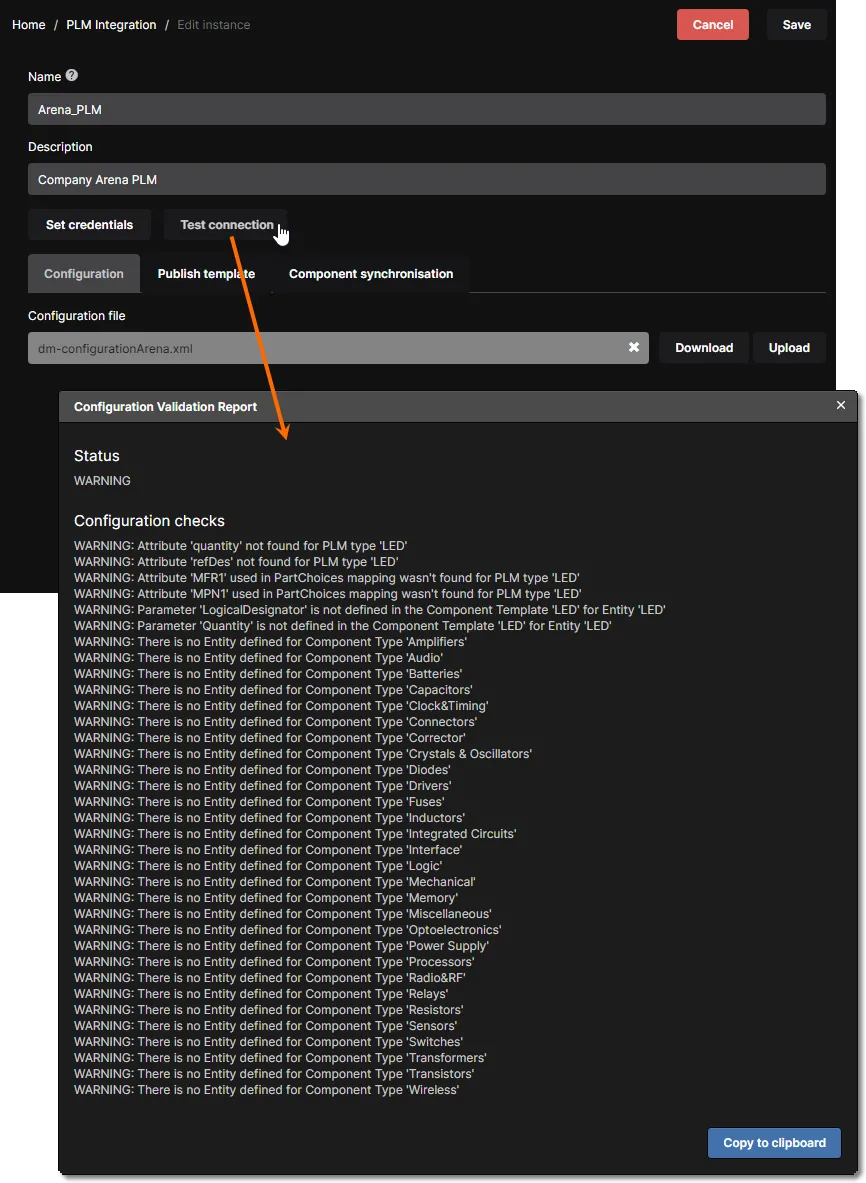Click warning for Component Type 'Optoelectronics'
The height and width of the screenshot is (1183, 866).
tap(287, 930)
